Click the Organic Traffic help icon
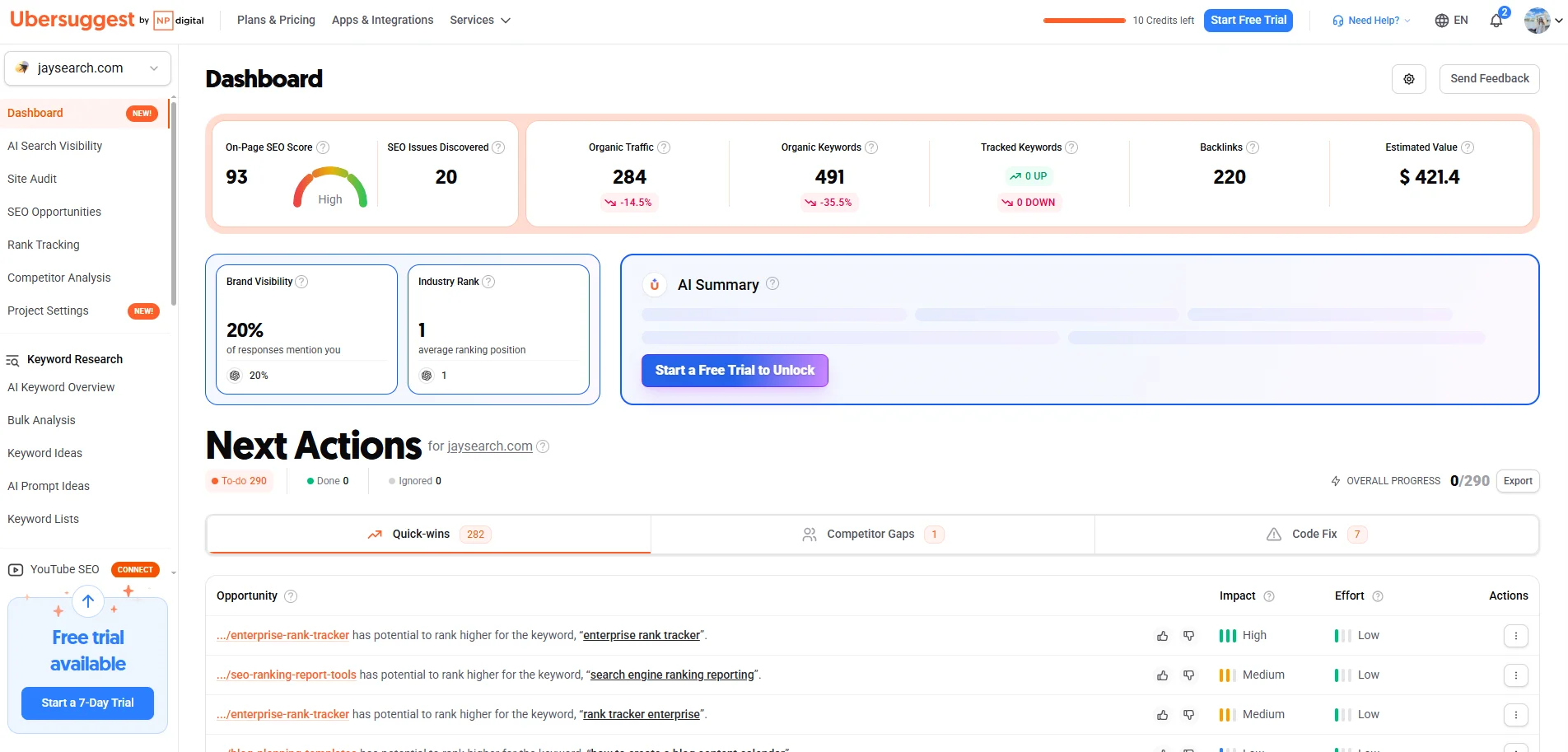 tap(664, 147)
